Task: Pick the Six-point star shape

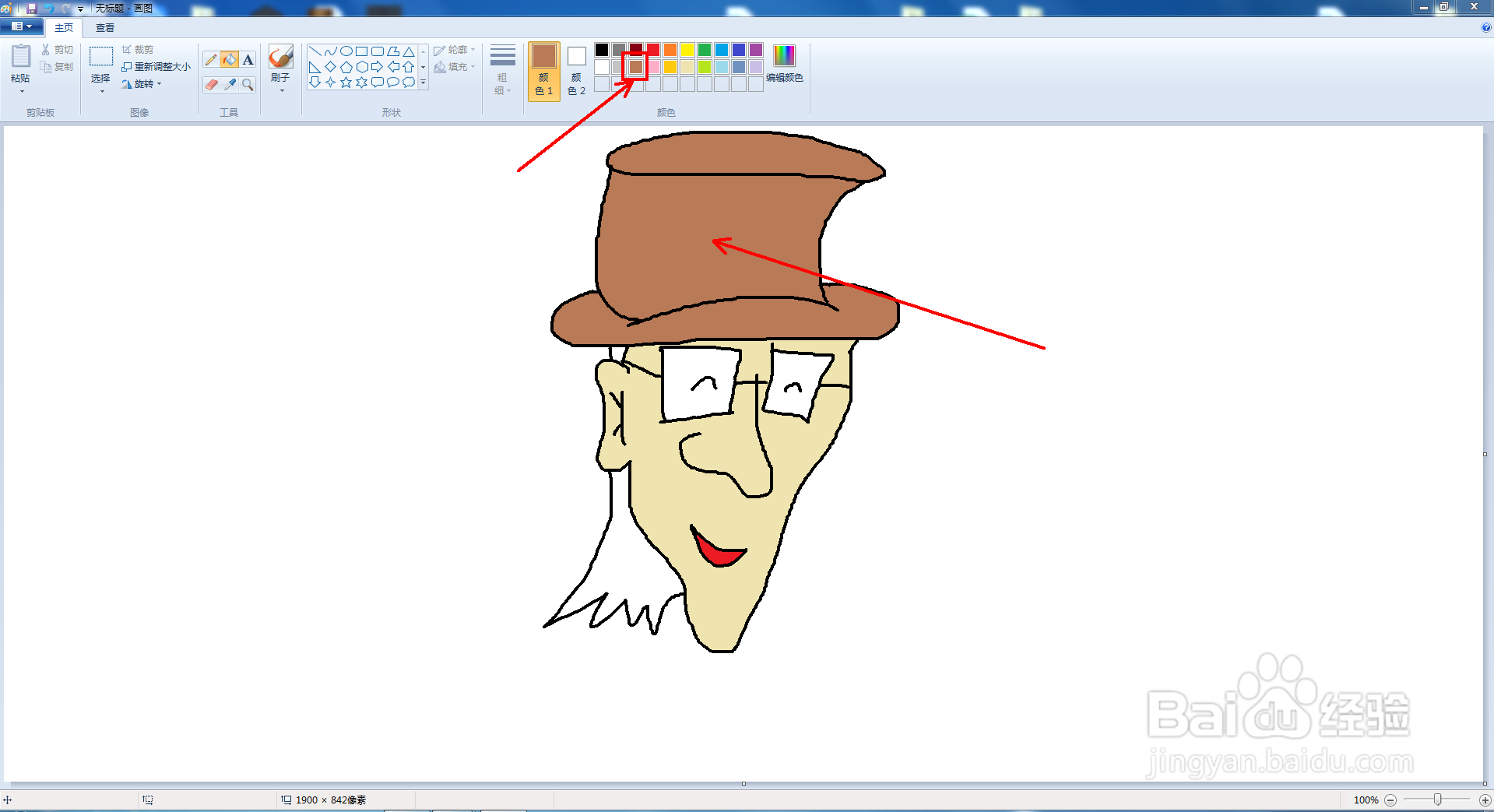Action: click(362, 83)
